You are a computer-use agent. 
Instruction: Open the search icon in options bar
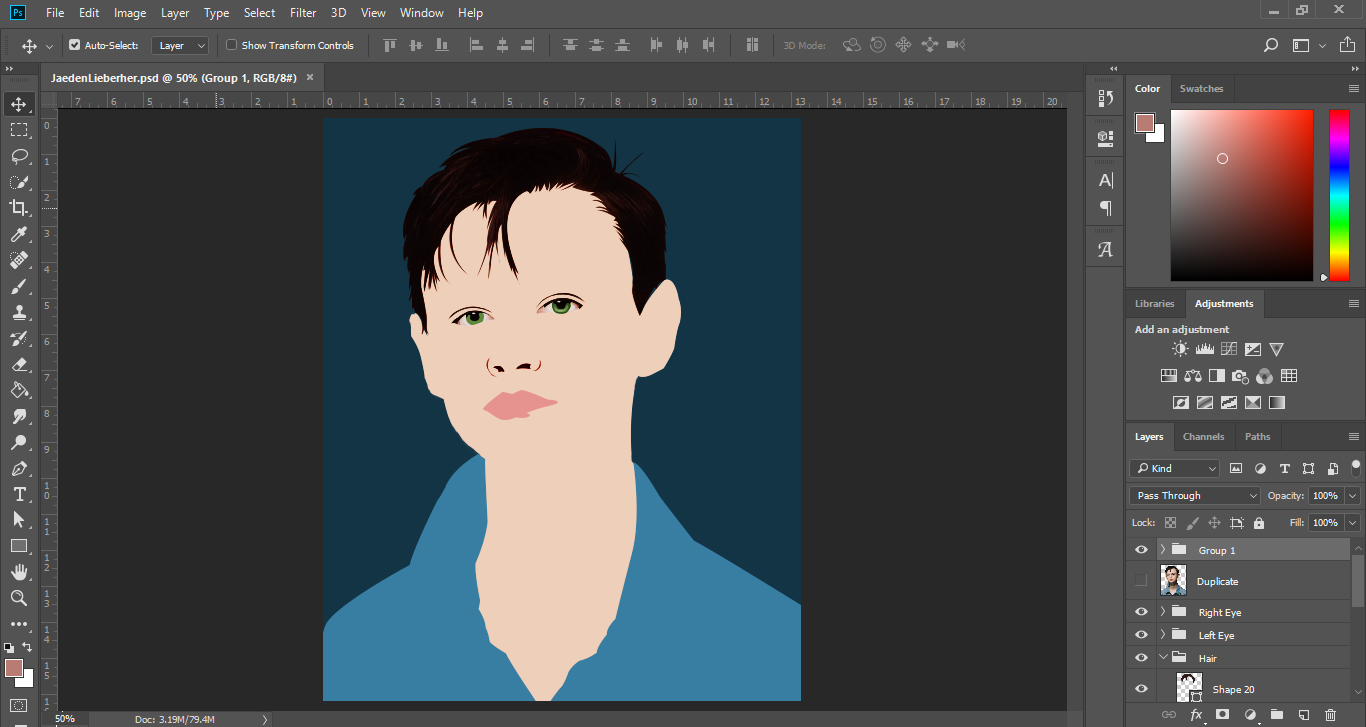[x=1271, y=45]
